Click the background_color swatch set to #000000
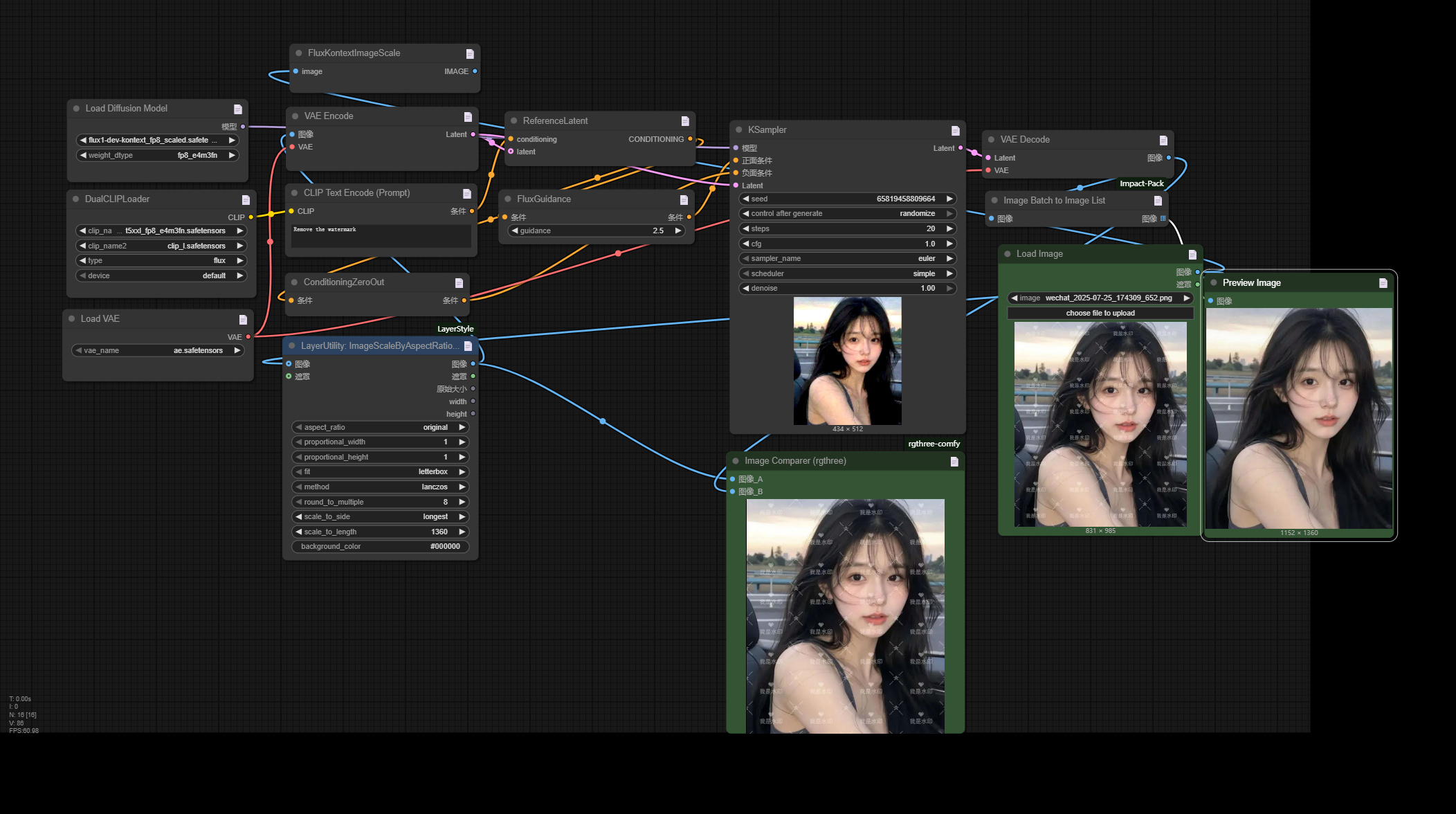The width and height of the screenshot is (1456, 814). click(380, 546)
